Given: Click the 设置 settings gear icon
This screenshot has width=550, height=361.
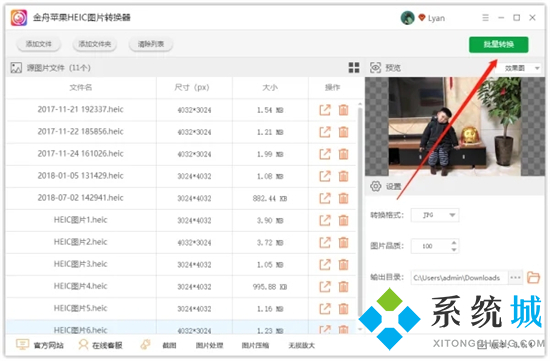Looking at the screenshot, I should (x=376, y=186).
